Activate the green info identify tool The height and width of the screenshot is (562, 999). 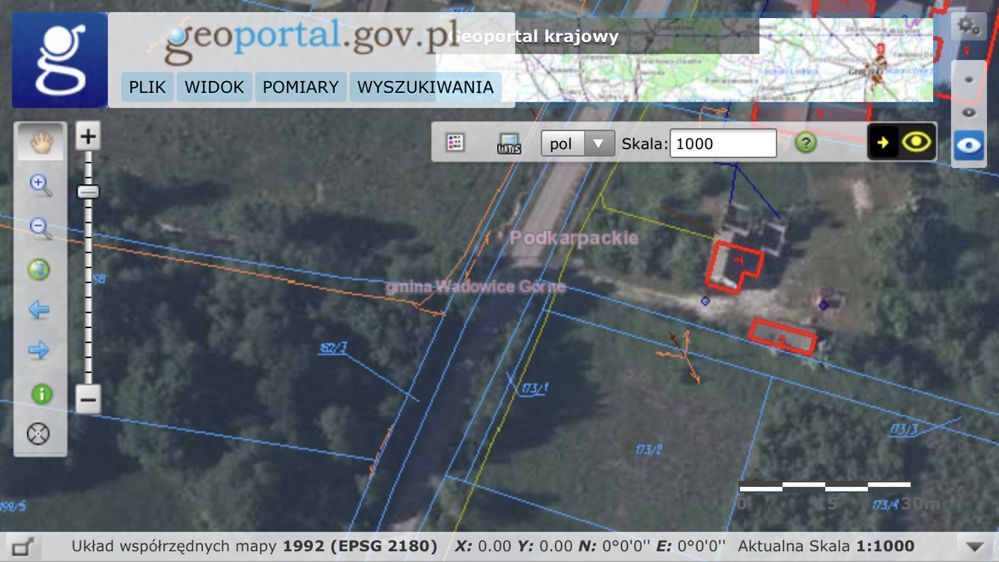pos(41,394)
